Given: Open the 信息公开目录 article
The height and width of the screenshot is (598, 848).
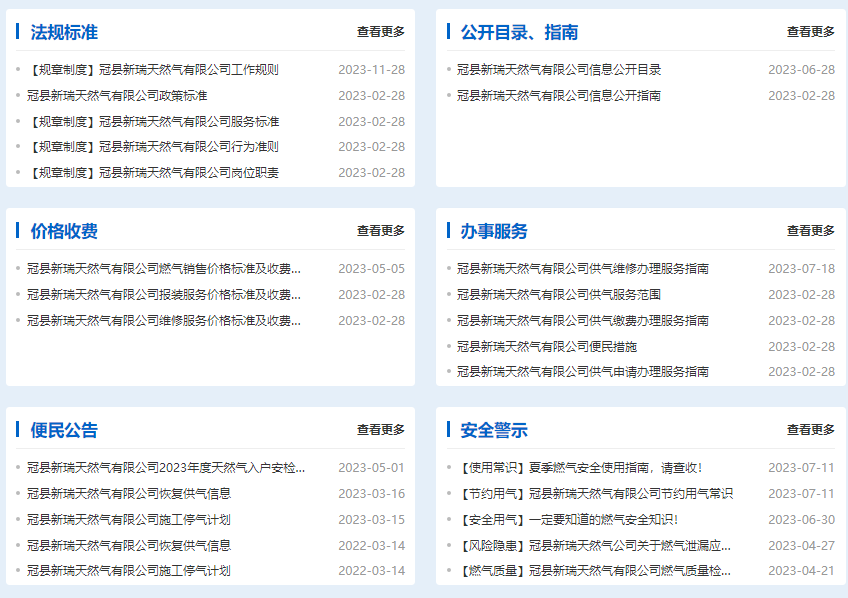Looking at the screenshot, I should (559, 70).
